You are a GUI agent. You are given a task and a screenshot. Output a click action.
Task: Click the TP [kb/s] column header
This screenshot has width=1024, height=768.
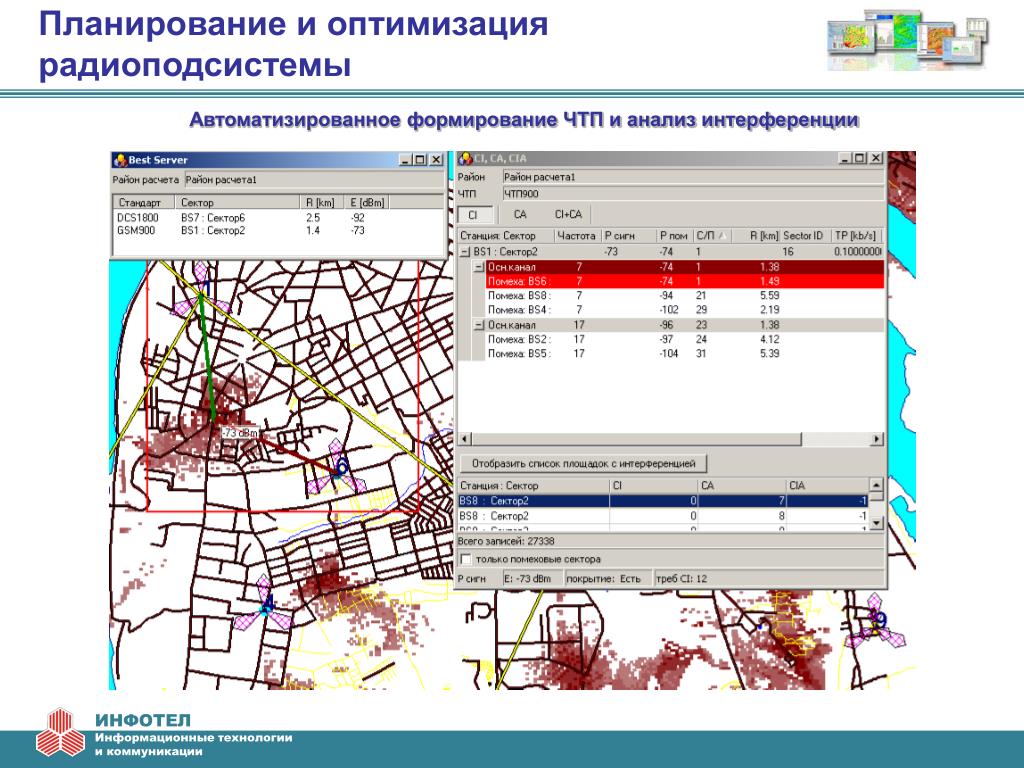tap(856, 236)
